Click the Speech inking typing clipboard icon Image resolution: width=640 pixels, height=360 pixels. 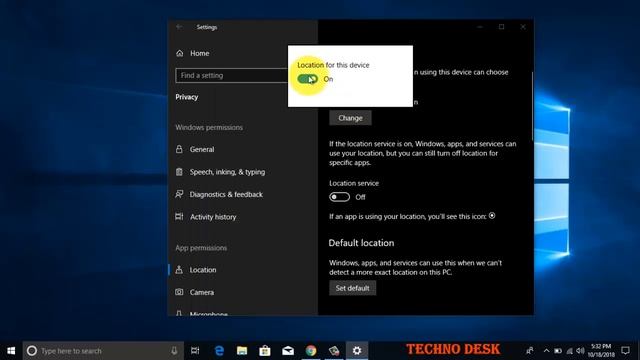click(179, 172)
